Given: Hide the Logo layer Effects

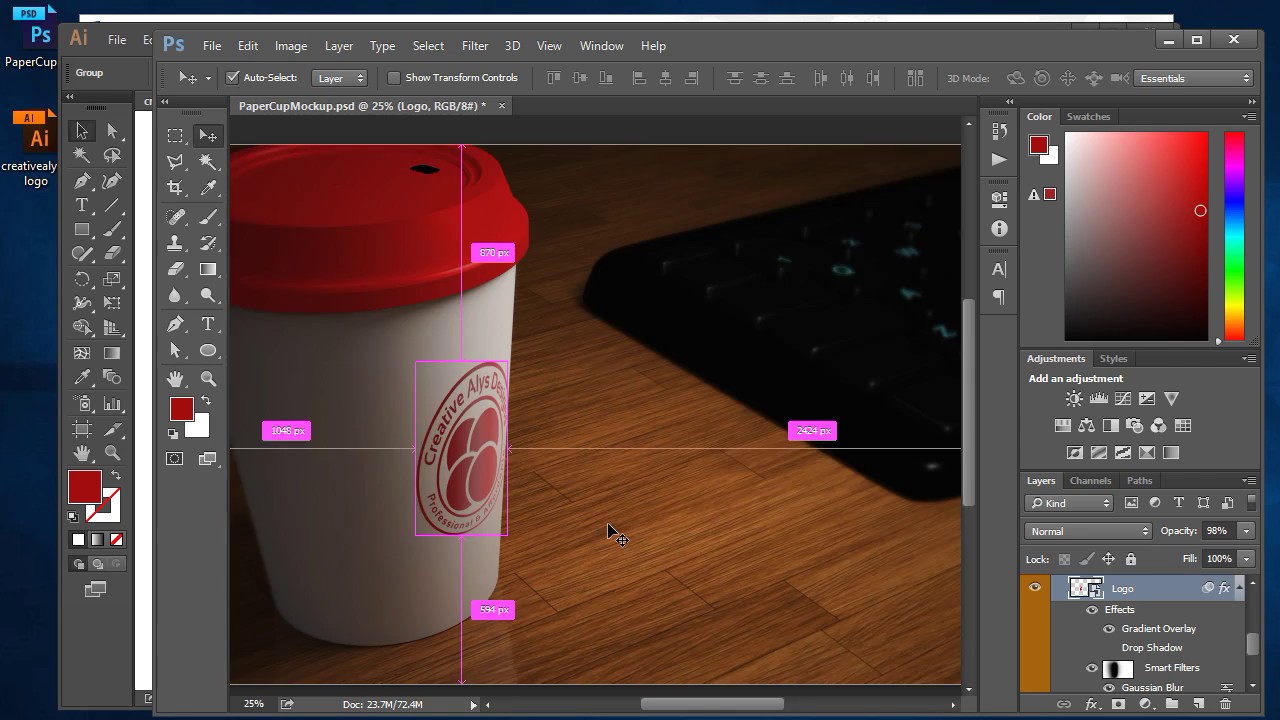Looking at the screenshot, I should [1092, 609].
